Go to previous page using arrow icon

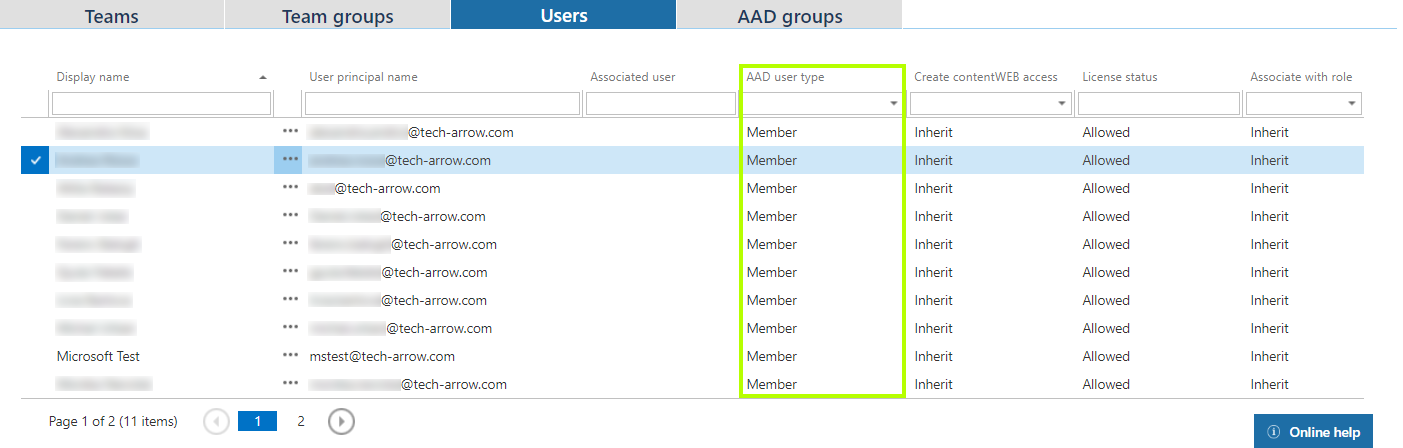[x=216, y=422]
